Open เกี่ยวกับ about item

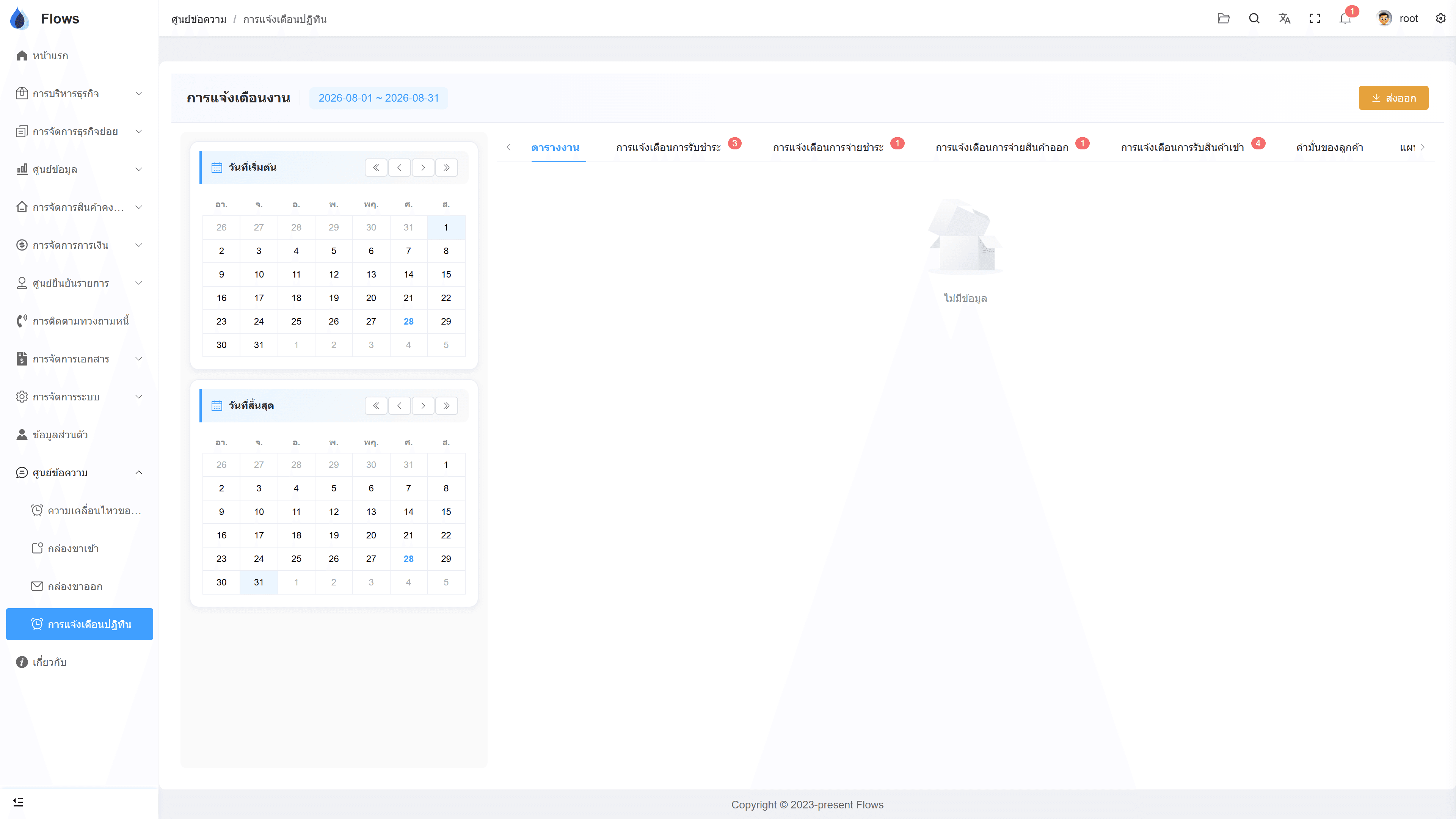click(79, 662)
